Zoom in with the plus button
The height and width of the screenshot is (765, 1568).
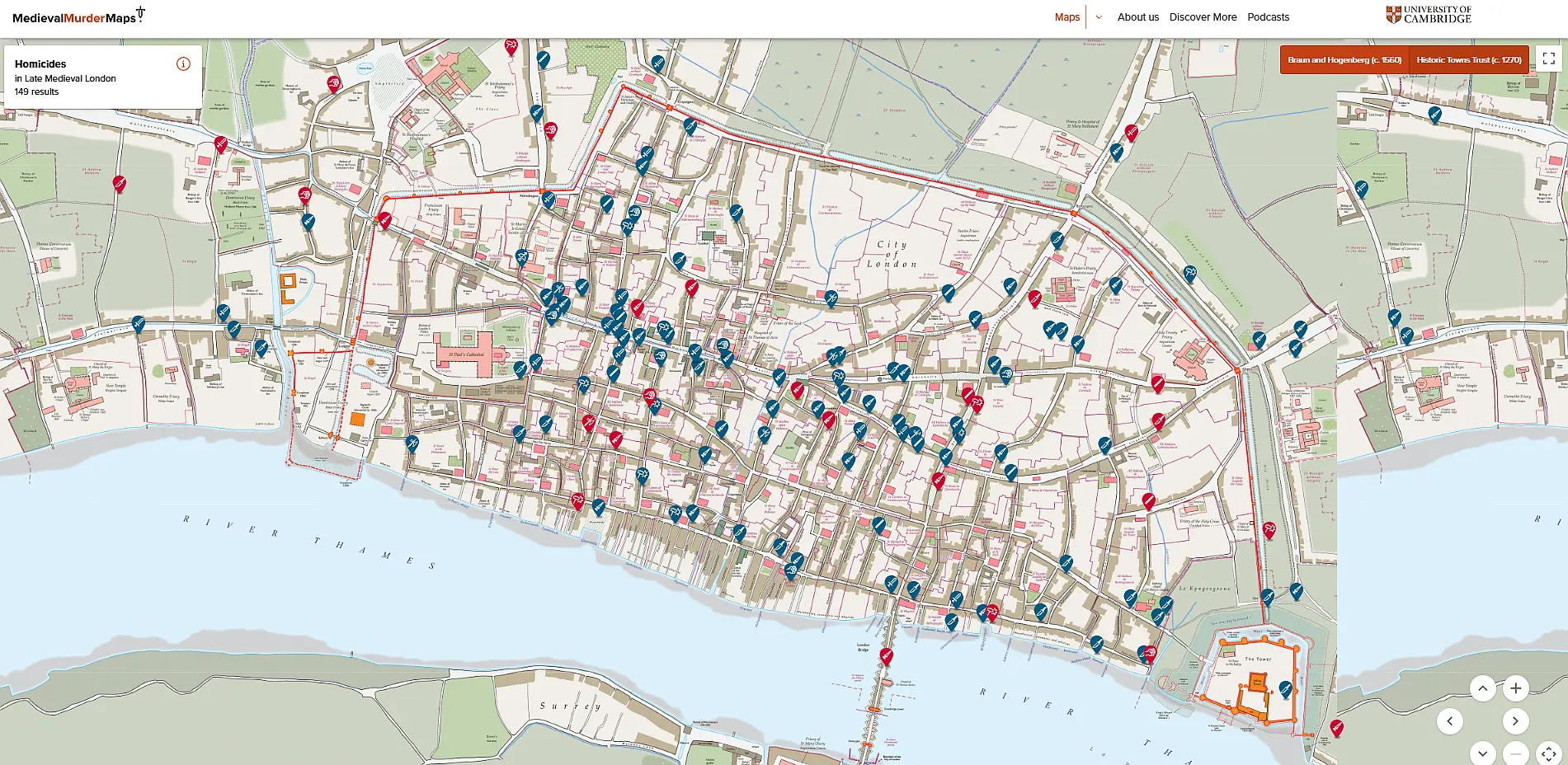tap(1515, 688)
